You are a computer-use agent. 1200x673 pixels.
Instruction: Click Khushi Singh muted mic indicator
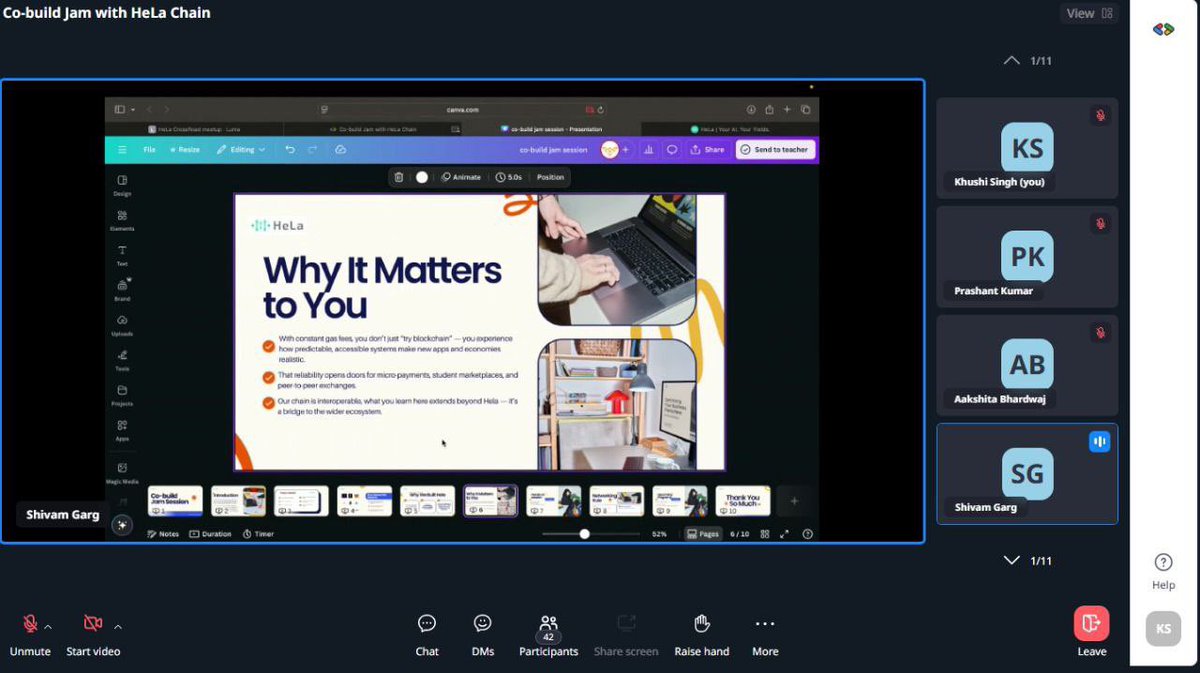tap(1100, 116)
